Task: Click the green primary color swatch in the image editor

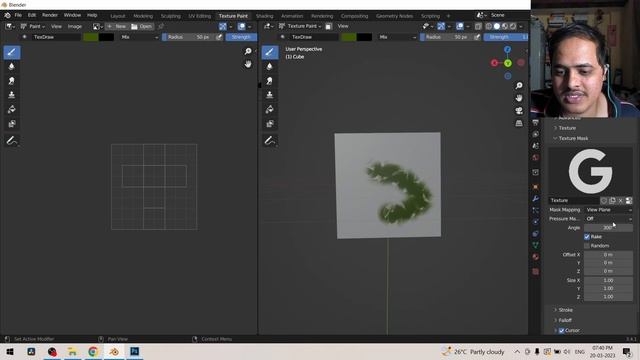Action: (x=91, y=37)
